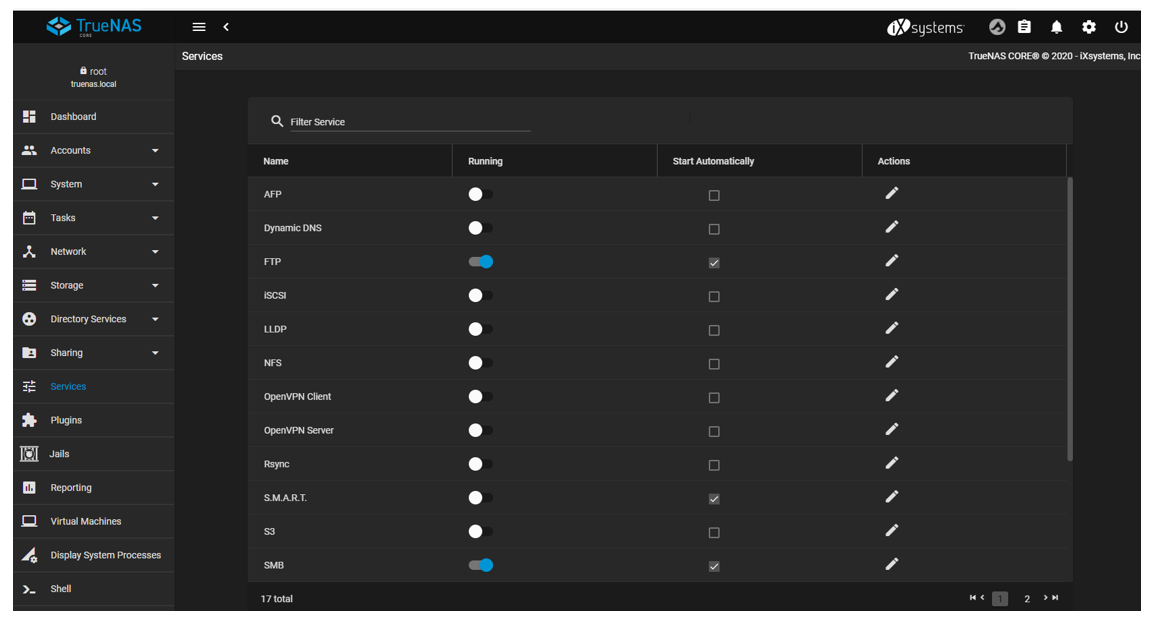Click the Filter Service search field
Image resolution: width=1153 pixels, height=624 pixels.
[410, 122]
